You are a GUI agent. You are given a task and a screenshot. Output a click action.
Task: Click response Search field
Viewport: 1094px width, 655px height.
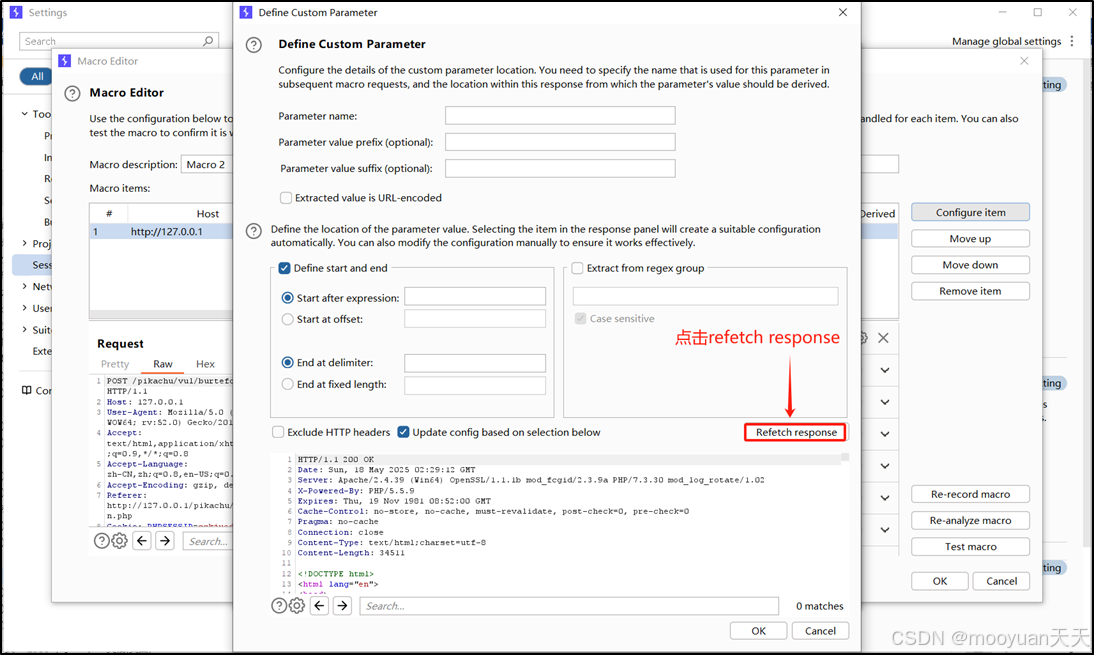(x=569, y=605)
